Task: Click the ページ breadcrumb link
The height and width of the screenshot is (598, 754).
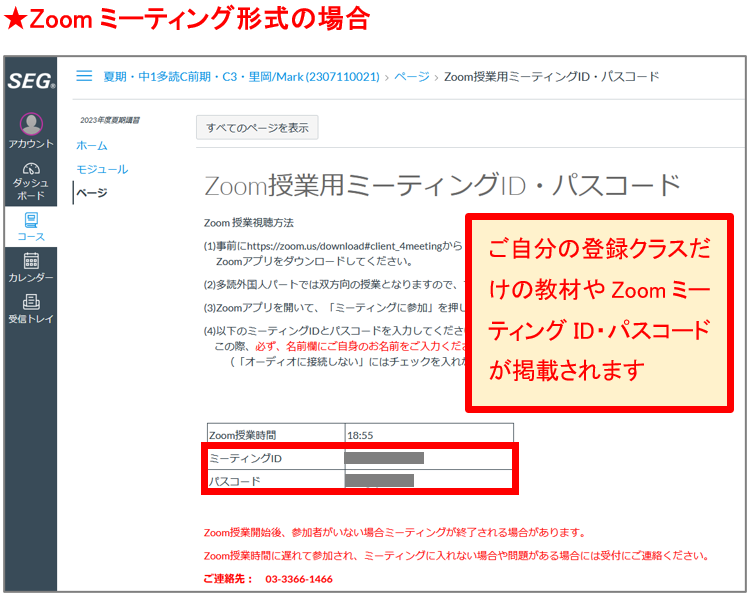Action: [x=412, y=76]
